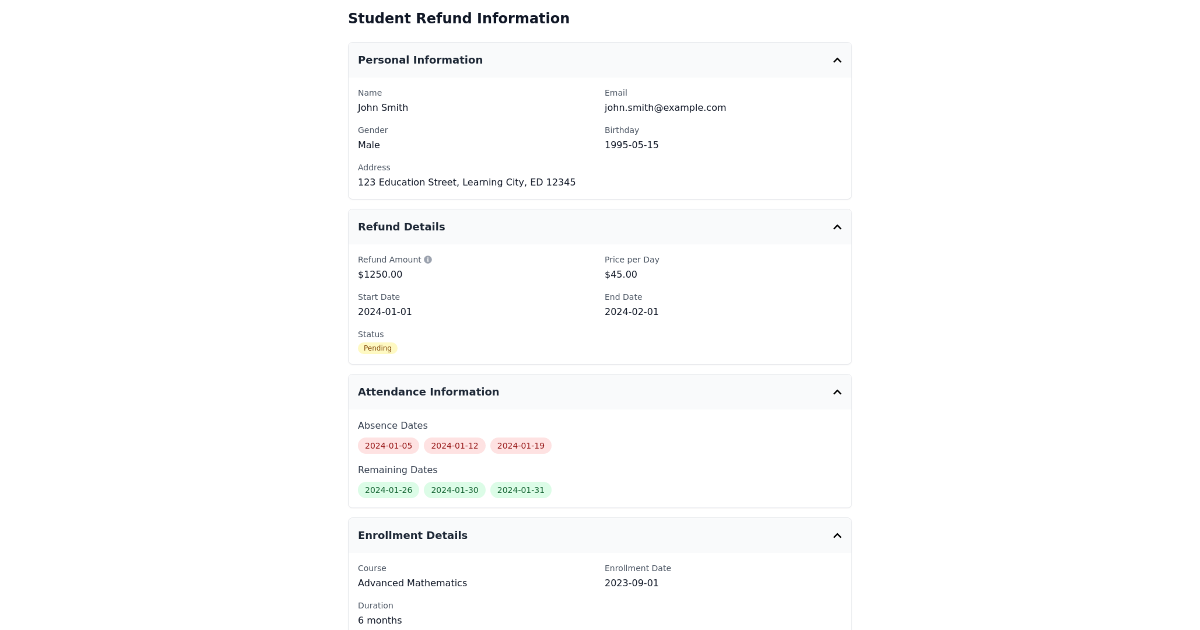This screenshot has width=1200, height=630.
Task: Select absence date chip 2024-01-12
Action: 454,446
